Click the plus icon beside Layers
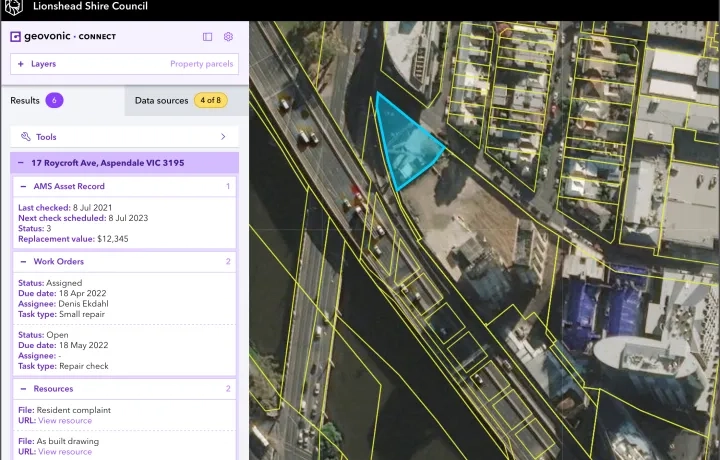720x460 pixels. (x=21, y=64)
